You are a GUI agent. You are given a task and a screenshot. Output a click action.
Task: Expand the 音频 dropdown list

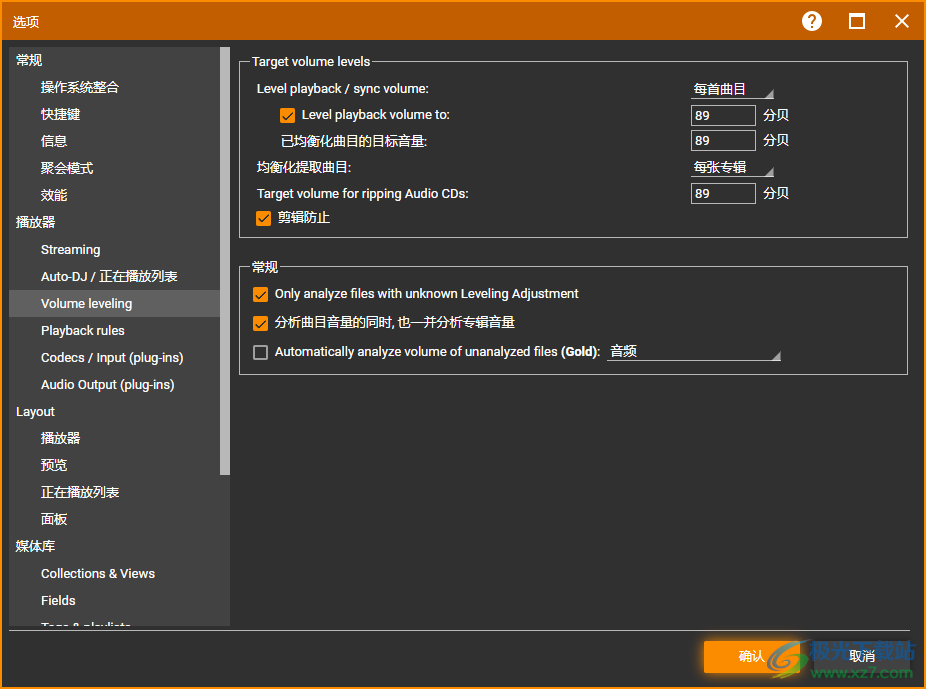pos(694,352)
